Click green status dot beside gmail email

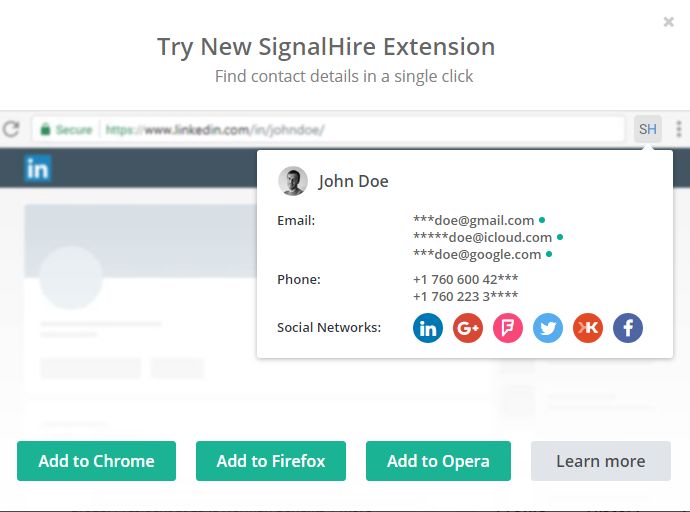pyautogui.click(x=542, y=220)
